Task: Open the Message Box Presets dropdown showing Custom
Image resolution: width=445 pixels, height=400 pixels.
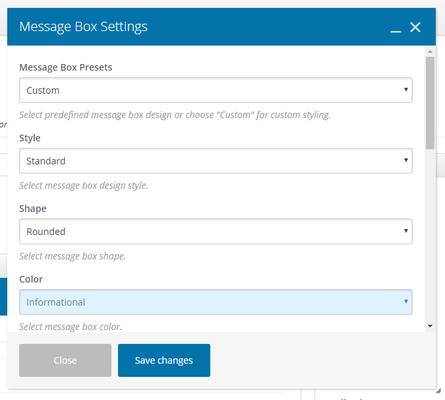Action: (x=216, y=90)
